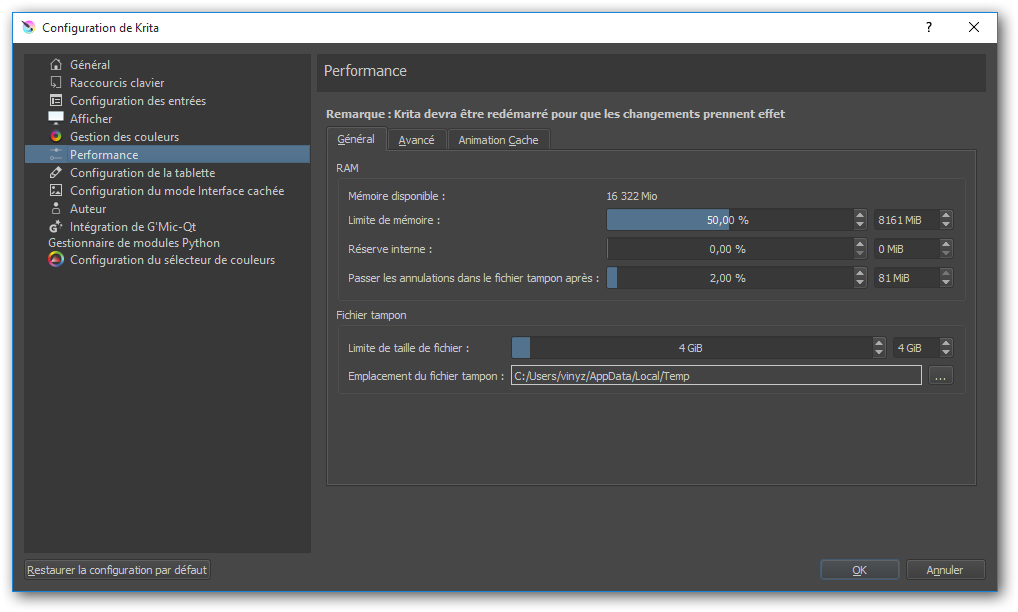Decrease the 4 GiB file size stepper

(946, 352)
